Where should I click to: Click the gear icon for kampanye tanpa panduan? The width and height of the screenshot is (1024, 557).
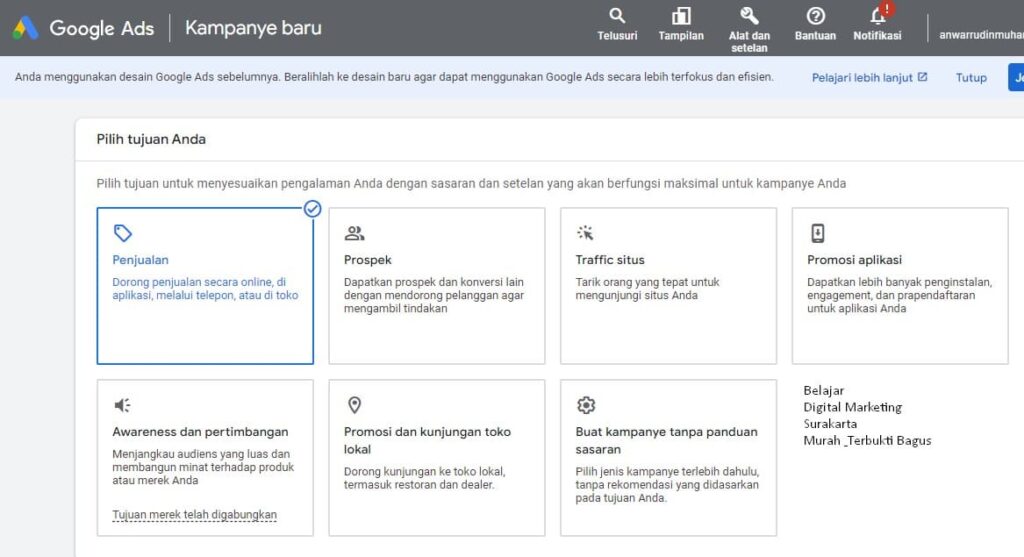[586, 405]
